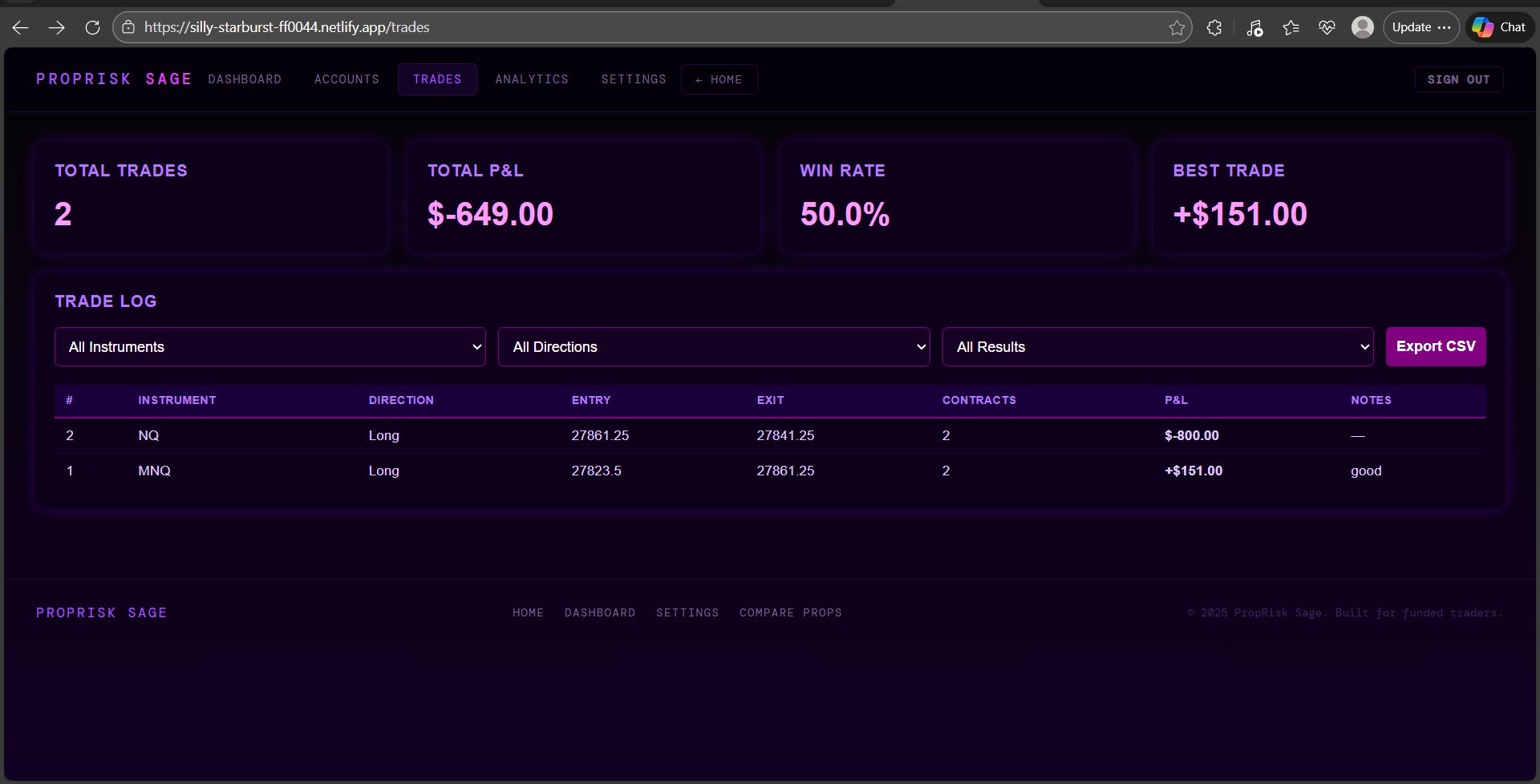1540x784 pixels.
Task: Open the footer Settings link
Action: coord(687,612)
